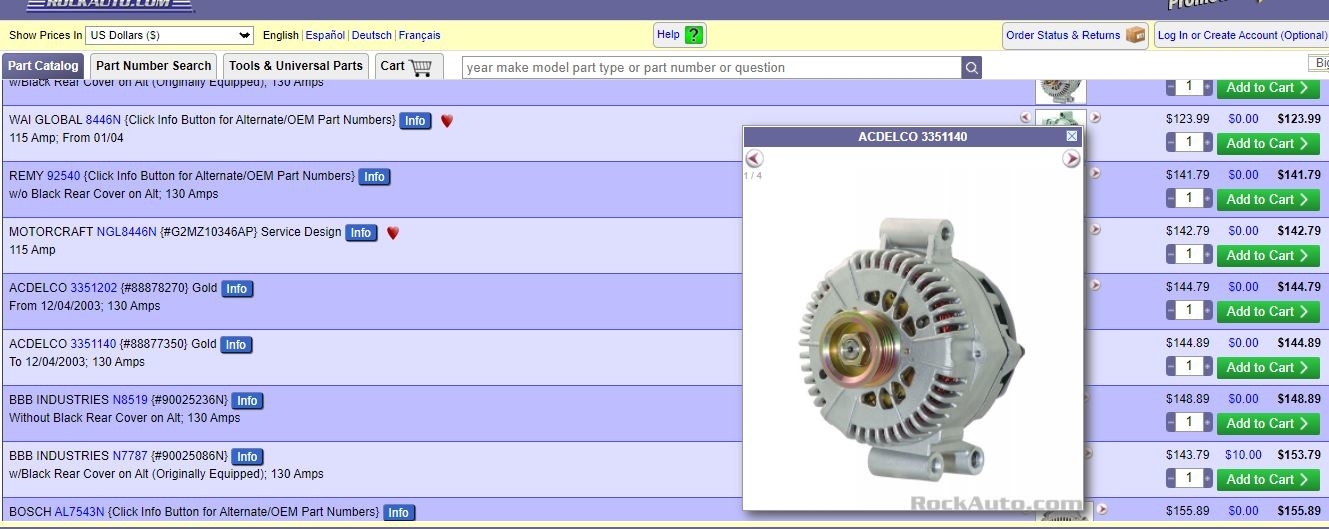Show next image in ACDELCO 3351140 popup
The height and width of the screenshot is (529, 1329).
tap(1071, 159)
